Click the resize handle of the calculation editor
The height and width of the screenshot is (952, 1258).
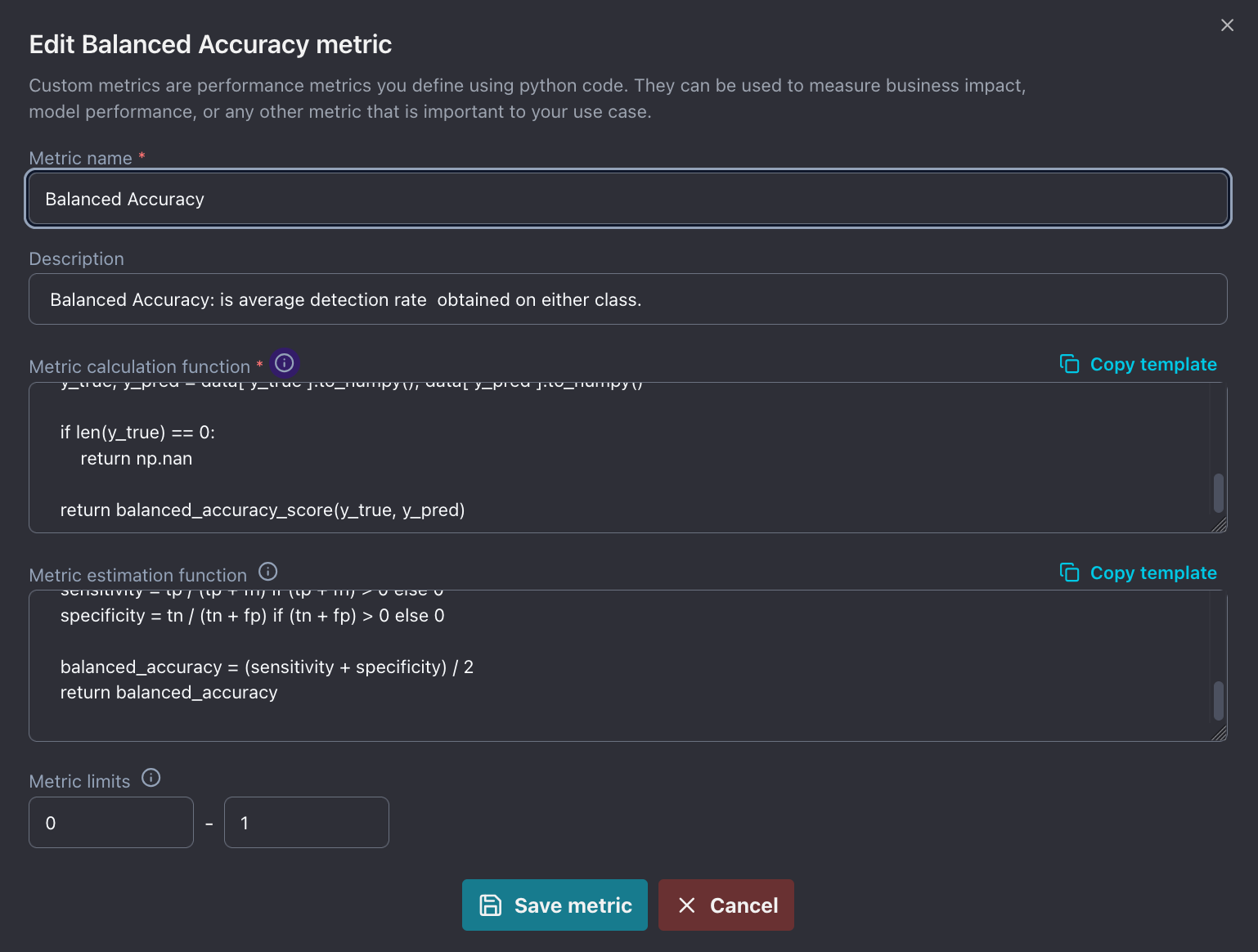point(1220,526)
